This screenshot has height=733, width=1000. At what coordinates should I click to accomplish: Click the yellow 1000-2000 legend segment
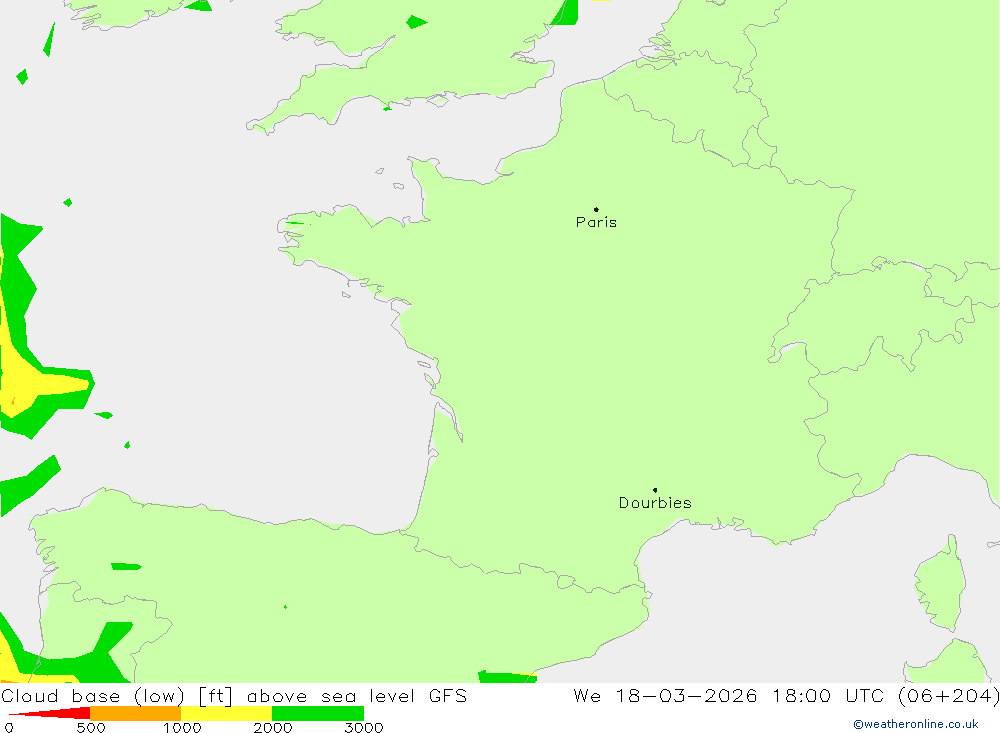[226, 713]
